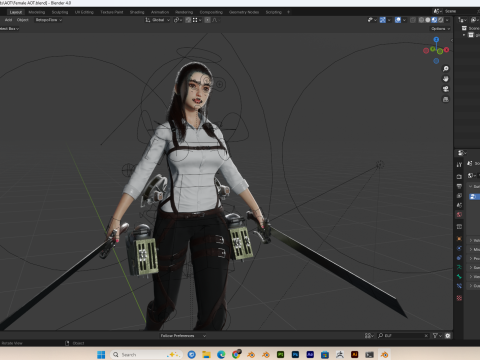The image size is (480, 360).
Task: Open the Scripting workspace tab
Action: pos(274,12)
